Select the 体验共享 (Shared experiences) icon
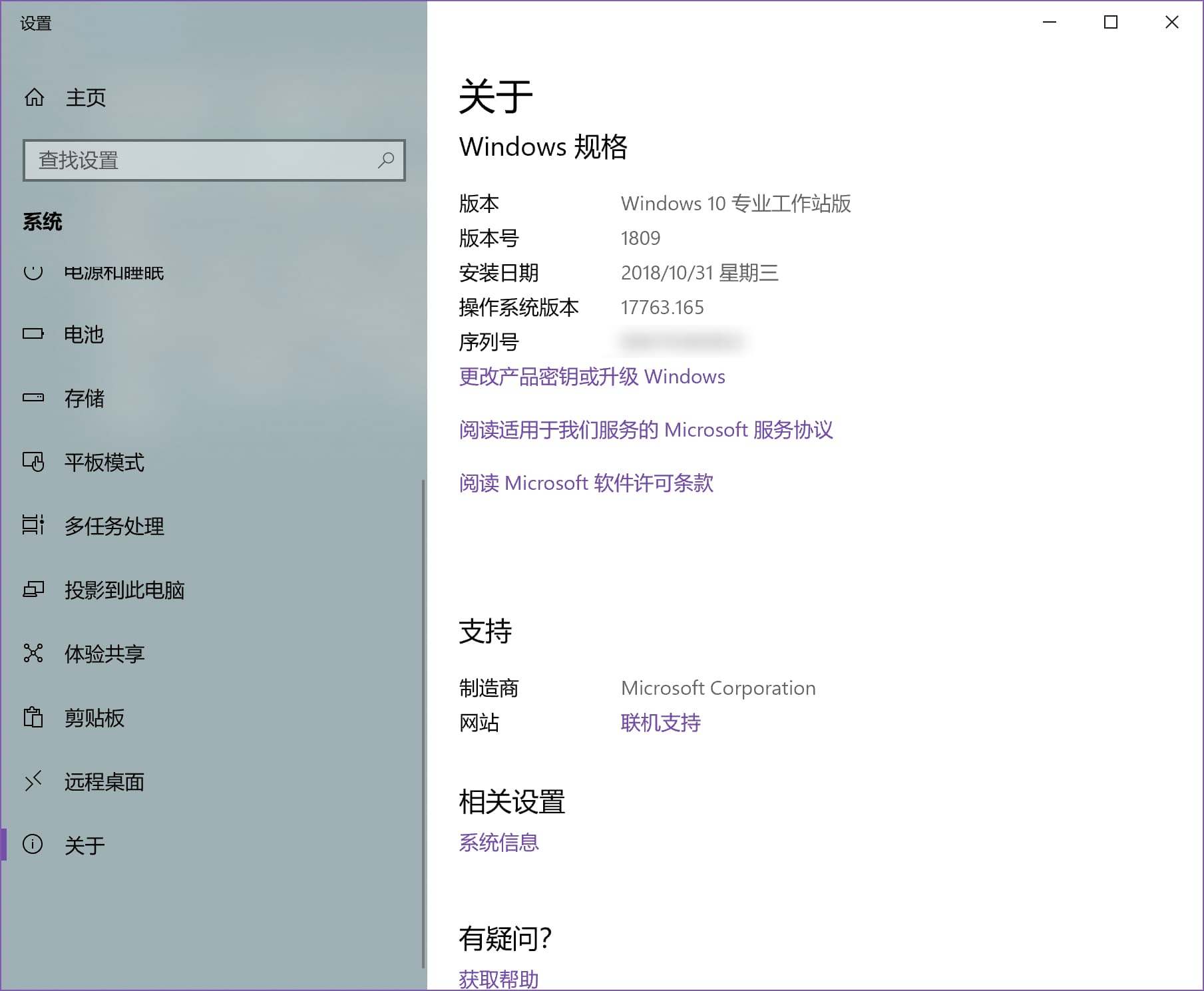The width and height of the screenshot is (1204, 991). coord(35,654)
